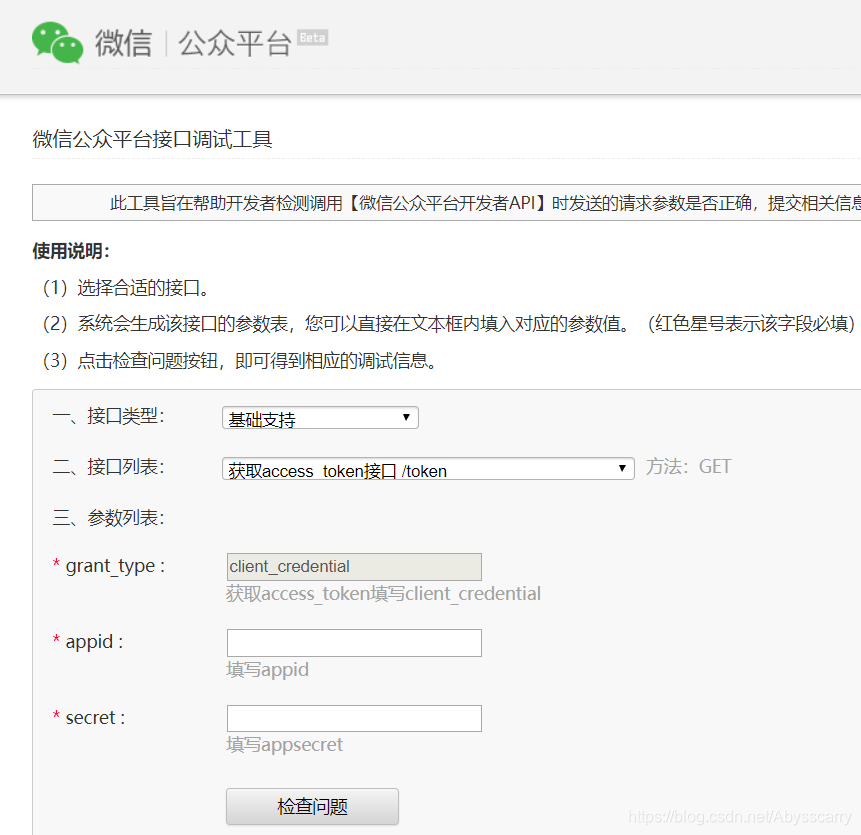Click the 方法: GET label
This screenshot has width=861, height=835.
click(x=688, y=467)
